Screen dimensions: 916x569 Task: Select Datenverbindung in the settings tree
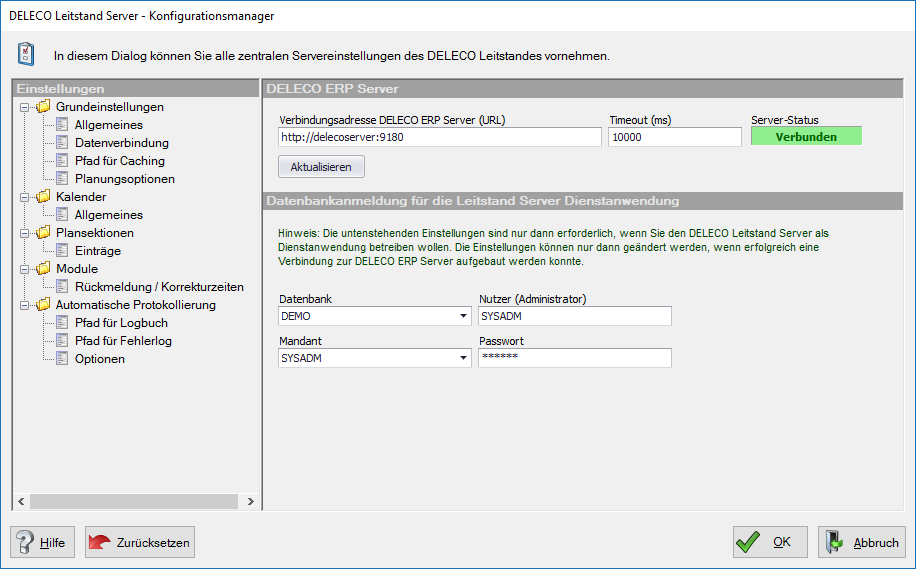[x=122, y=143]
